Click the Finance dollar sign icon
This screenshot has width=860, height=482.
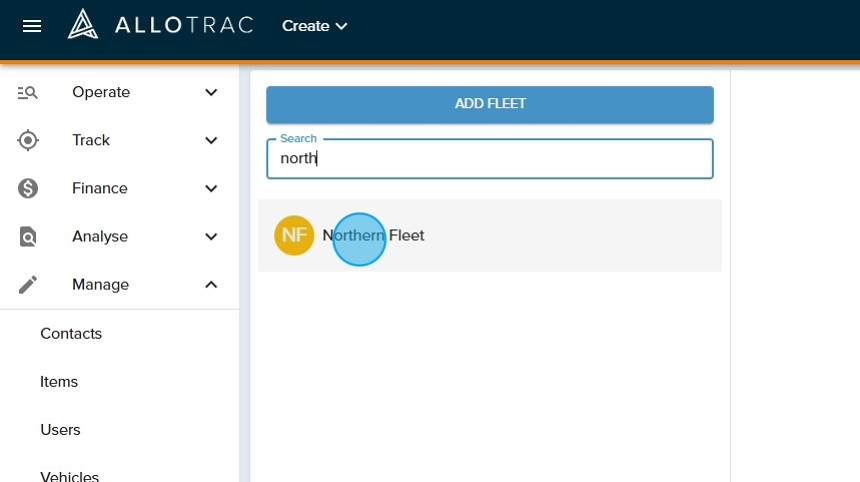click(x=28, y=188)
